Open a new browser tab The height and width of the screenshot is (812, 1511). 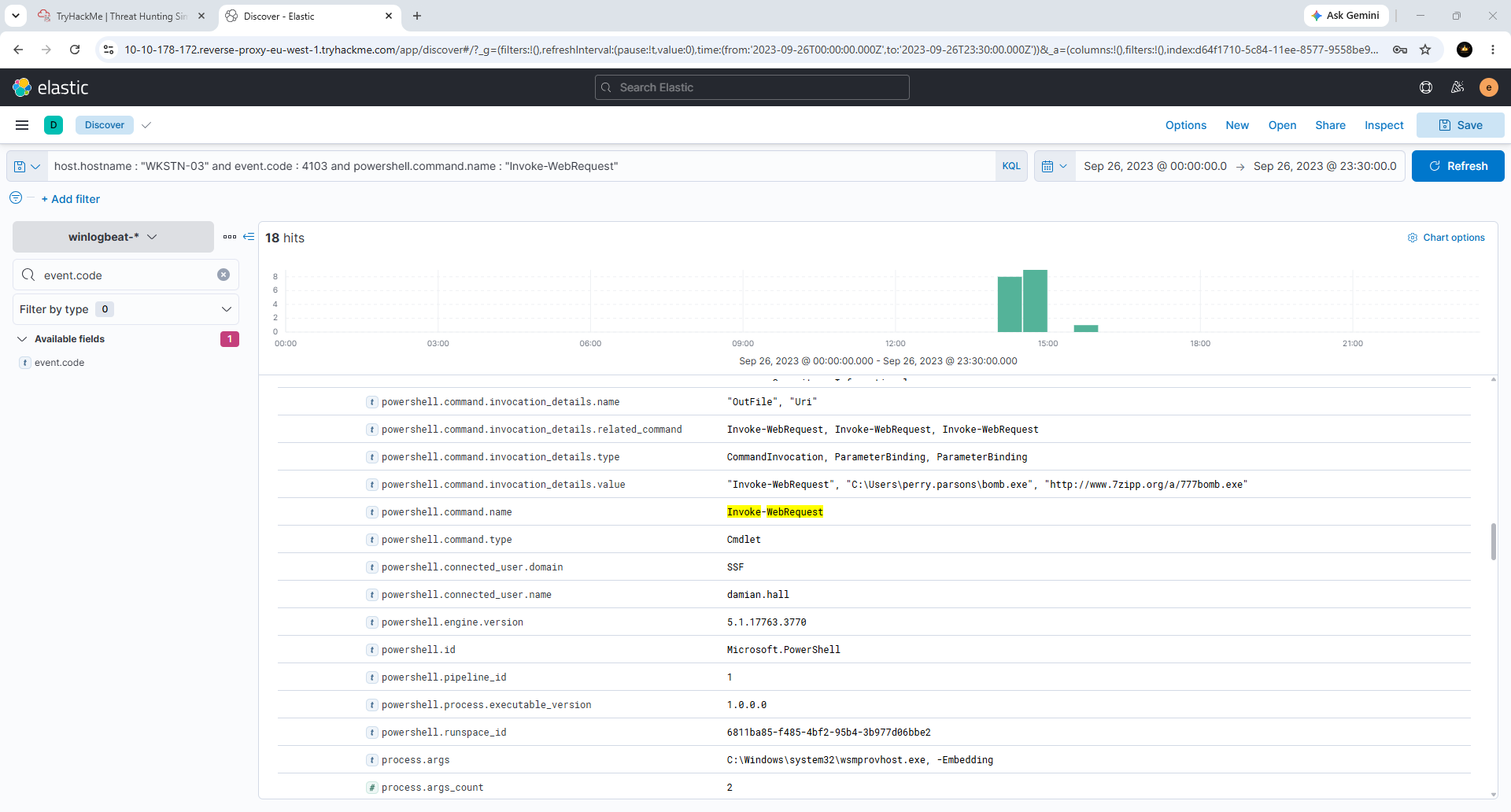coord(417,16)
